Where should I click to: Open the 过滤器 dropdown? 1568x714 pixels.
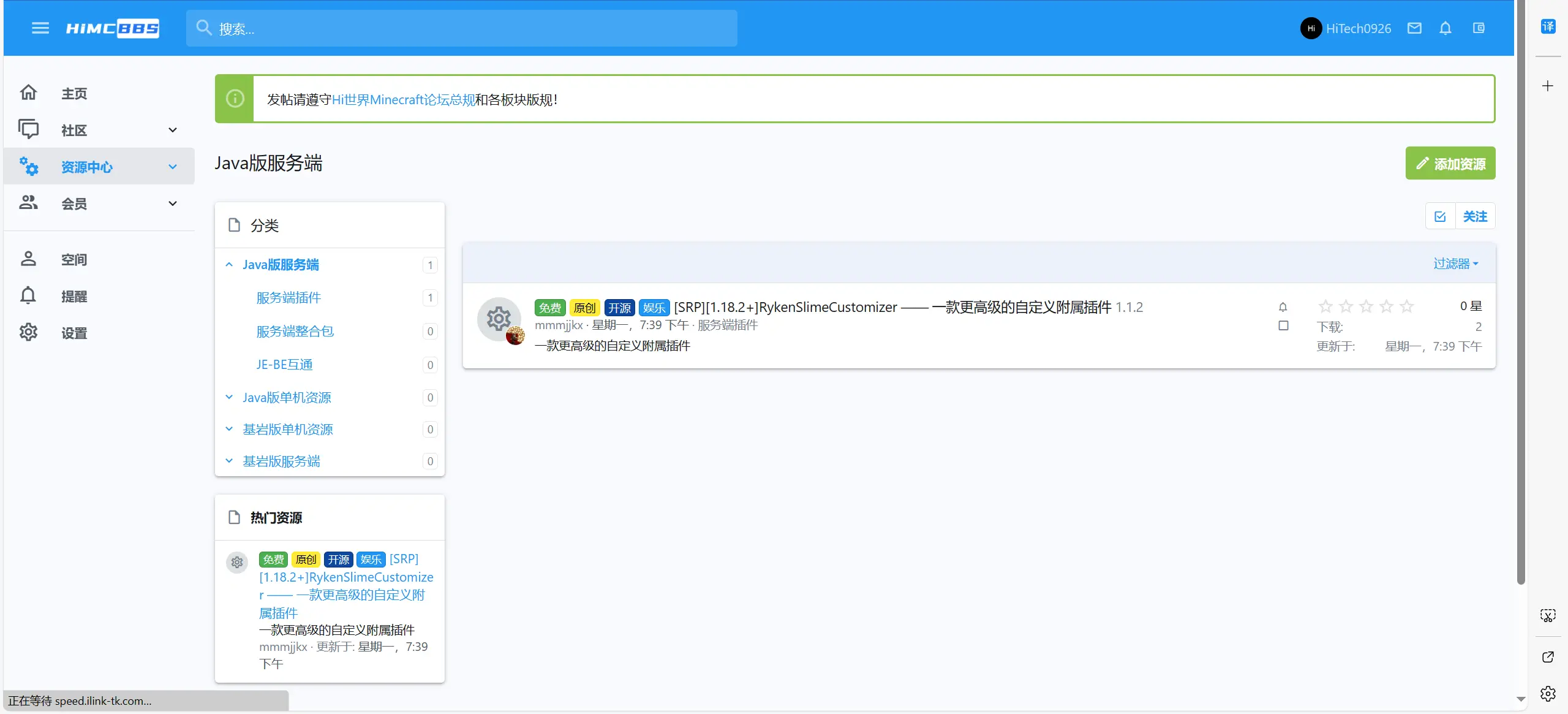tap(1456, 262)
